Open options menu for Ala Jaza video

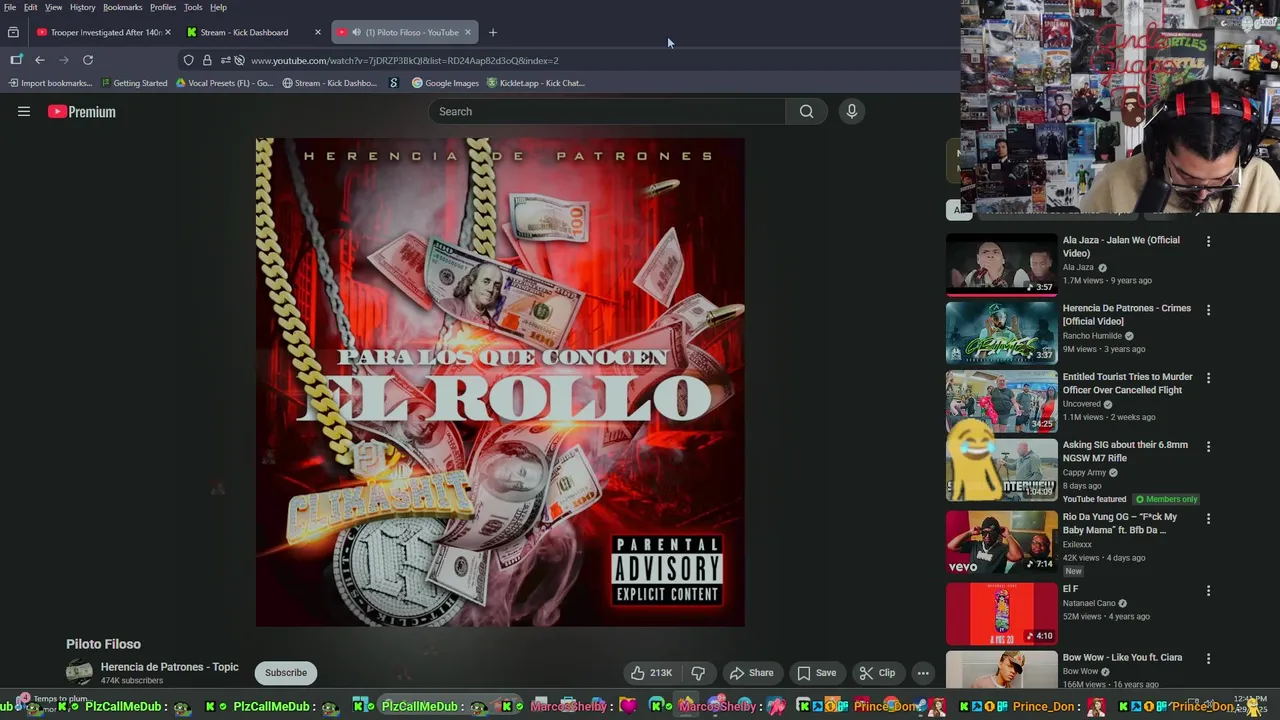point(1208,241)
